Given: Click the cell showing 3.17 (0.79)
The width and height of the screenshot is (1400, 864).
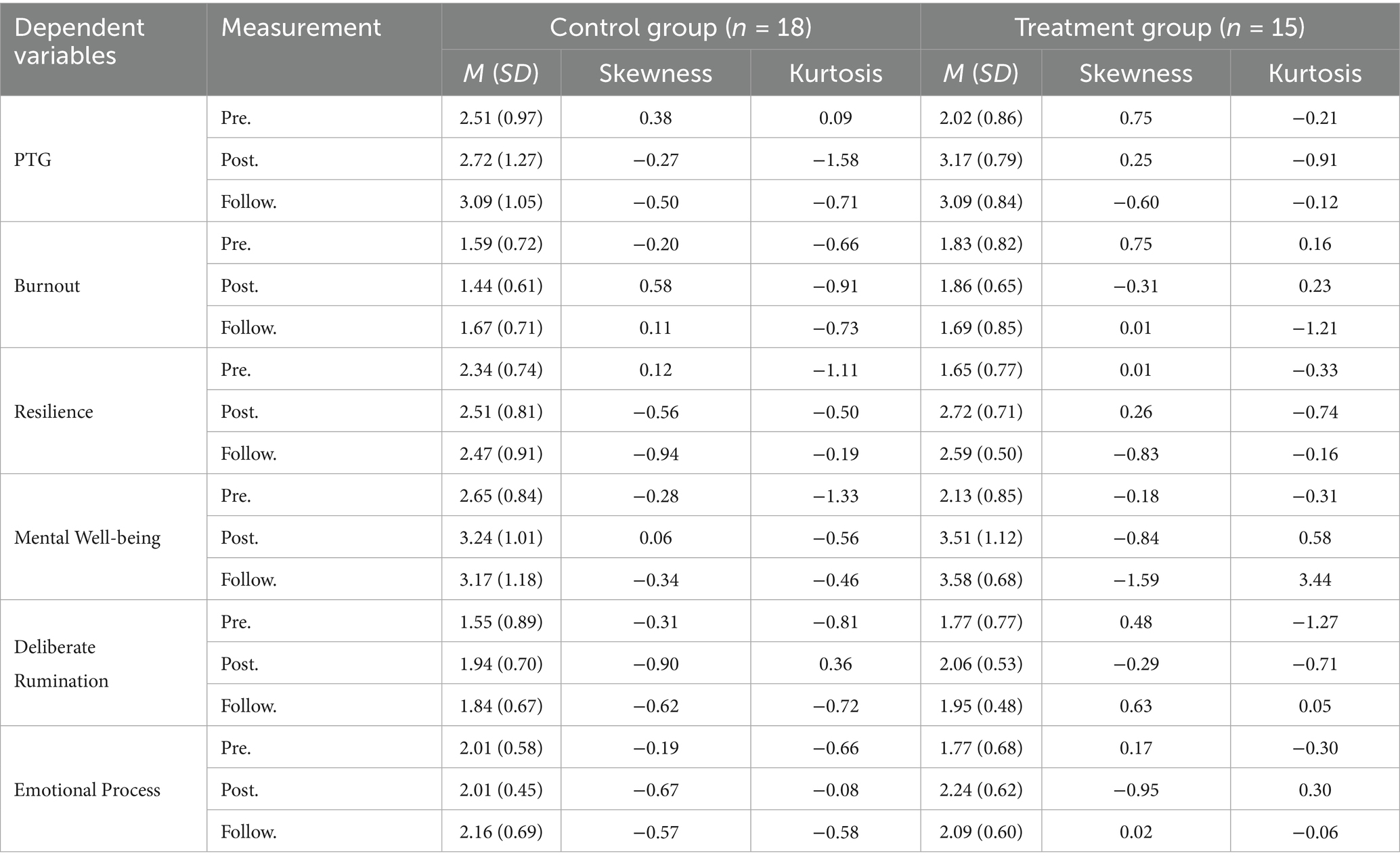Looking at the screenshot, I should click(981, 160).
